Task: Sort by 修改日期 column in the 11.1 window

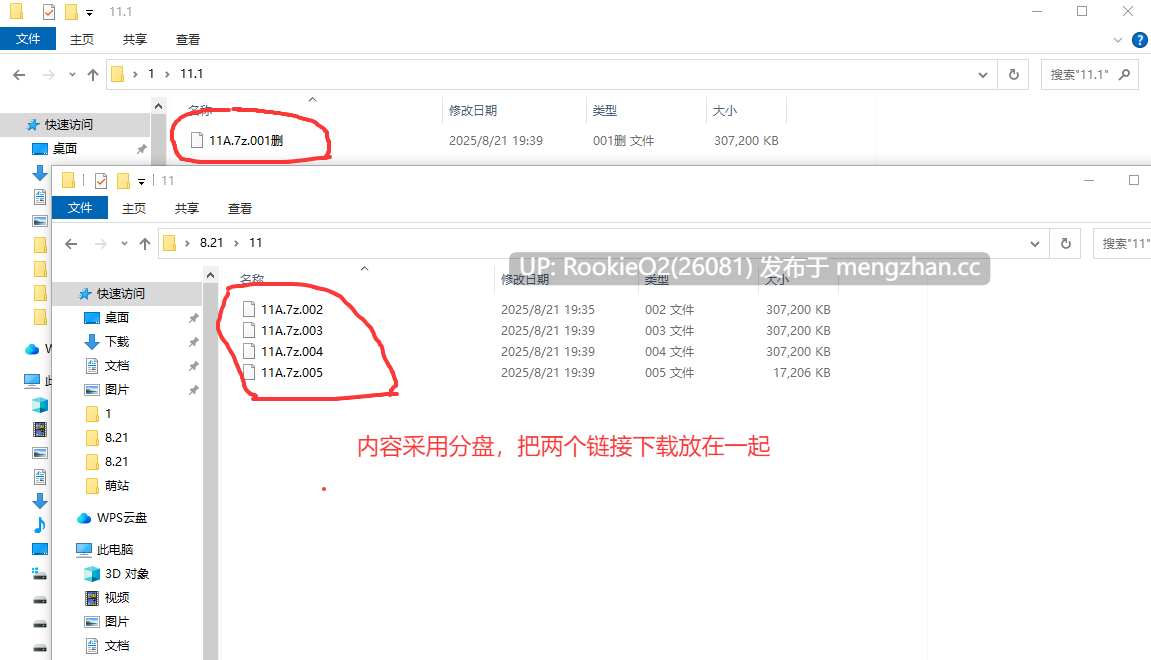Action: (x=473, y=110)
